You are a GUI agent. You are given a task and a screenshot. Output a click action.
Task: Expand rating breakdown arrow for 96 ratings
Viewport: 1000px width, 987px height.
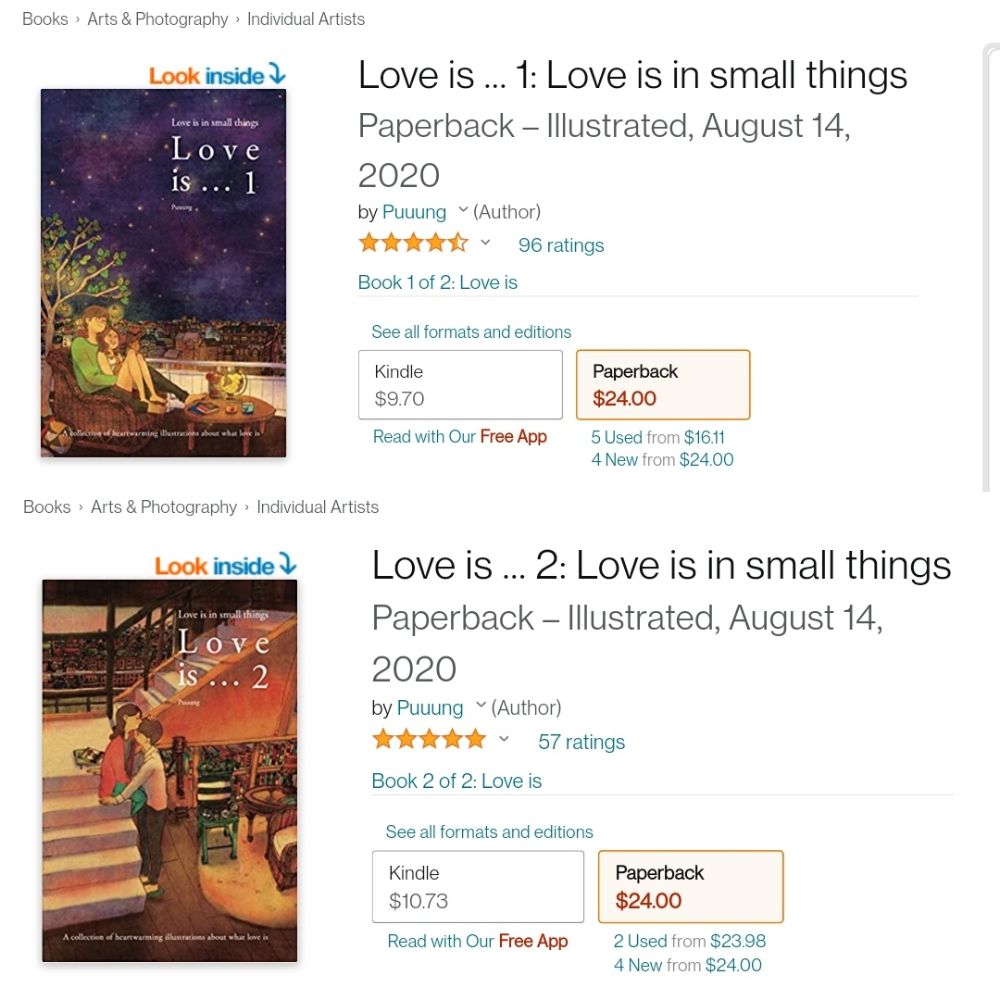point(486,243)
